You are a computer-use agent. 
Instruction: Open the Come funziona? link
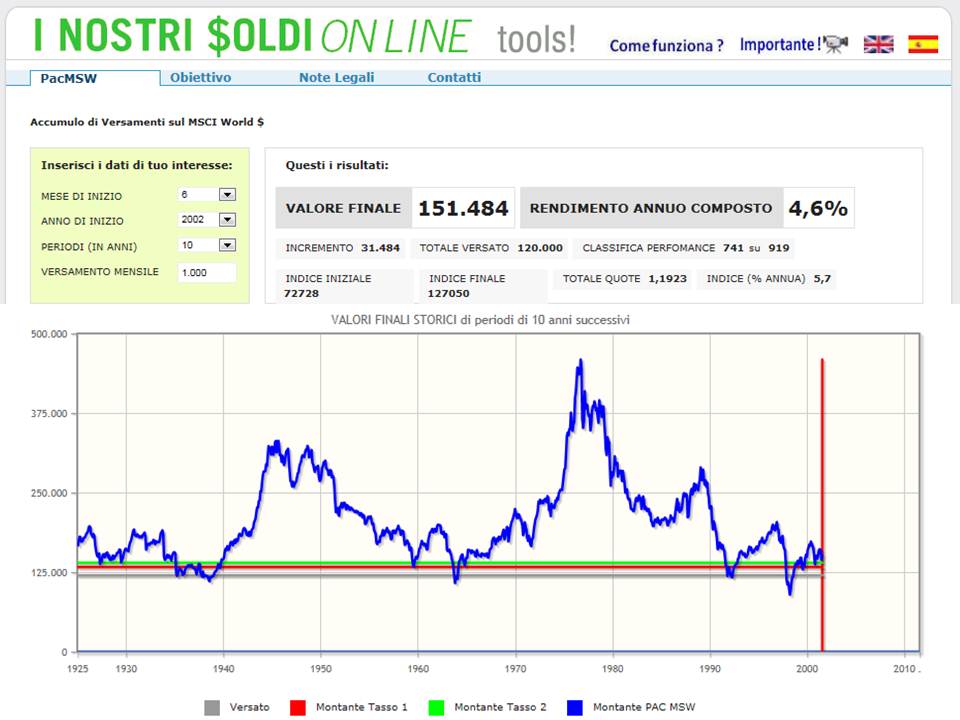[x=666, y=46]
